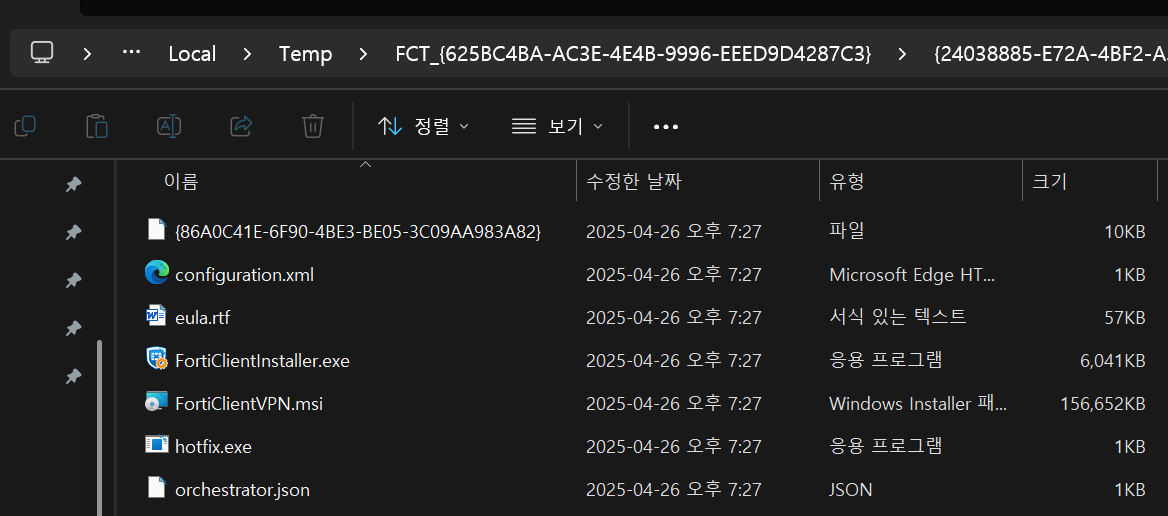Viewport: 1168px width, 516px height.
Task: Click the fourth pin icon in sidebar
Action: tap(74, 328)
